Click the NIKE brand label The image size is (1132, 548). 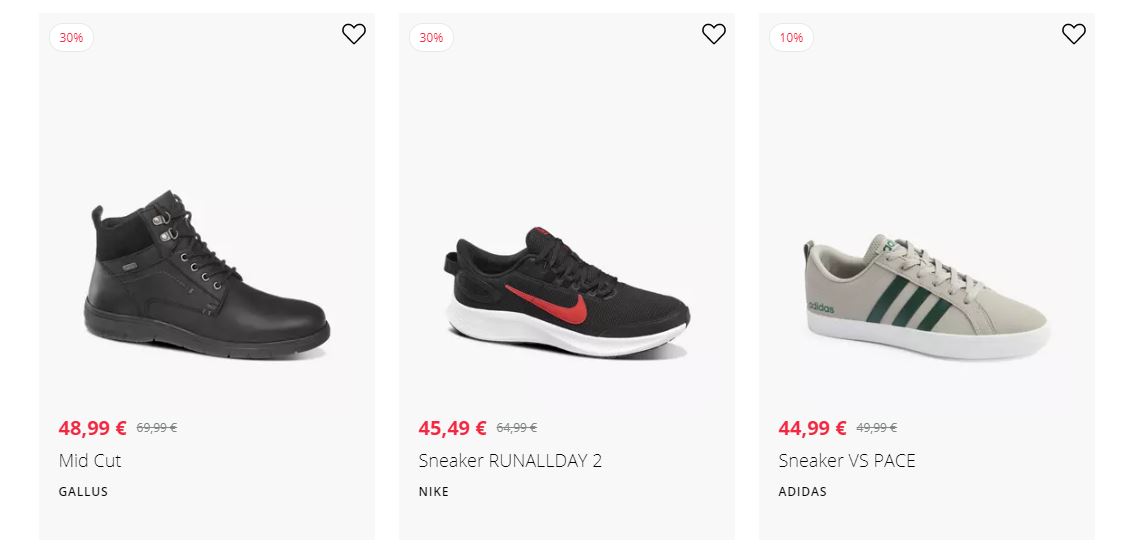(x=434, y=492)
